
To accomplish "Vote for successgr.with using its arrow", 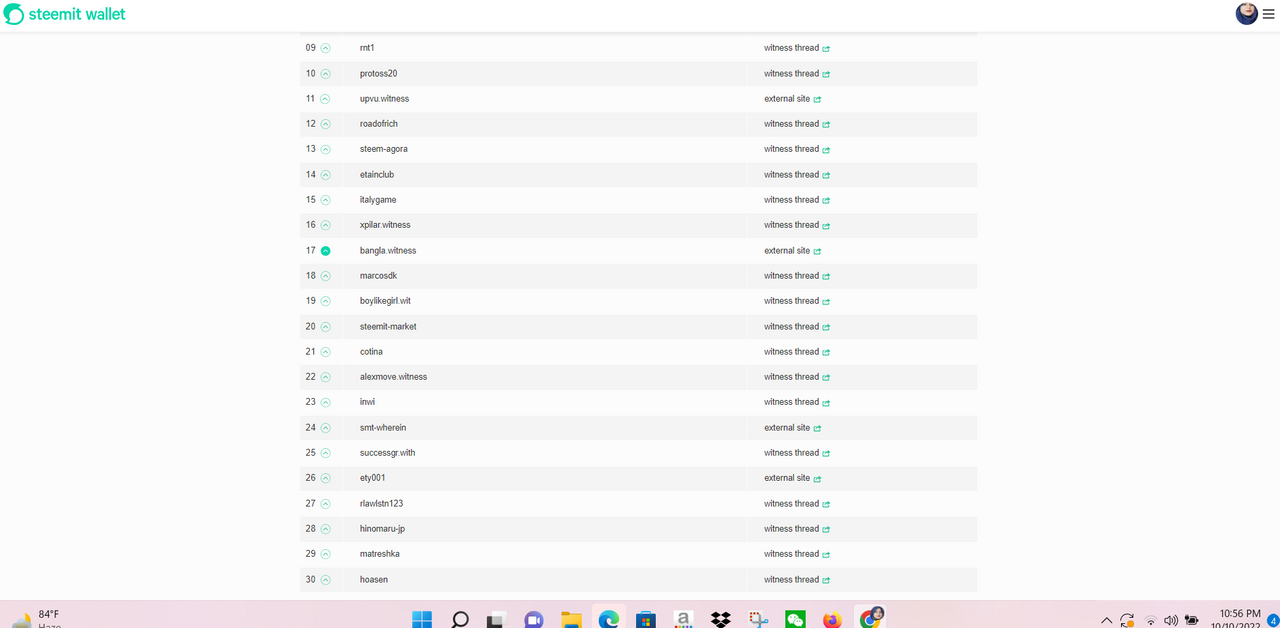I will (x=325, y=453).
